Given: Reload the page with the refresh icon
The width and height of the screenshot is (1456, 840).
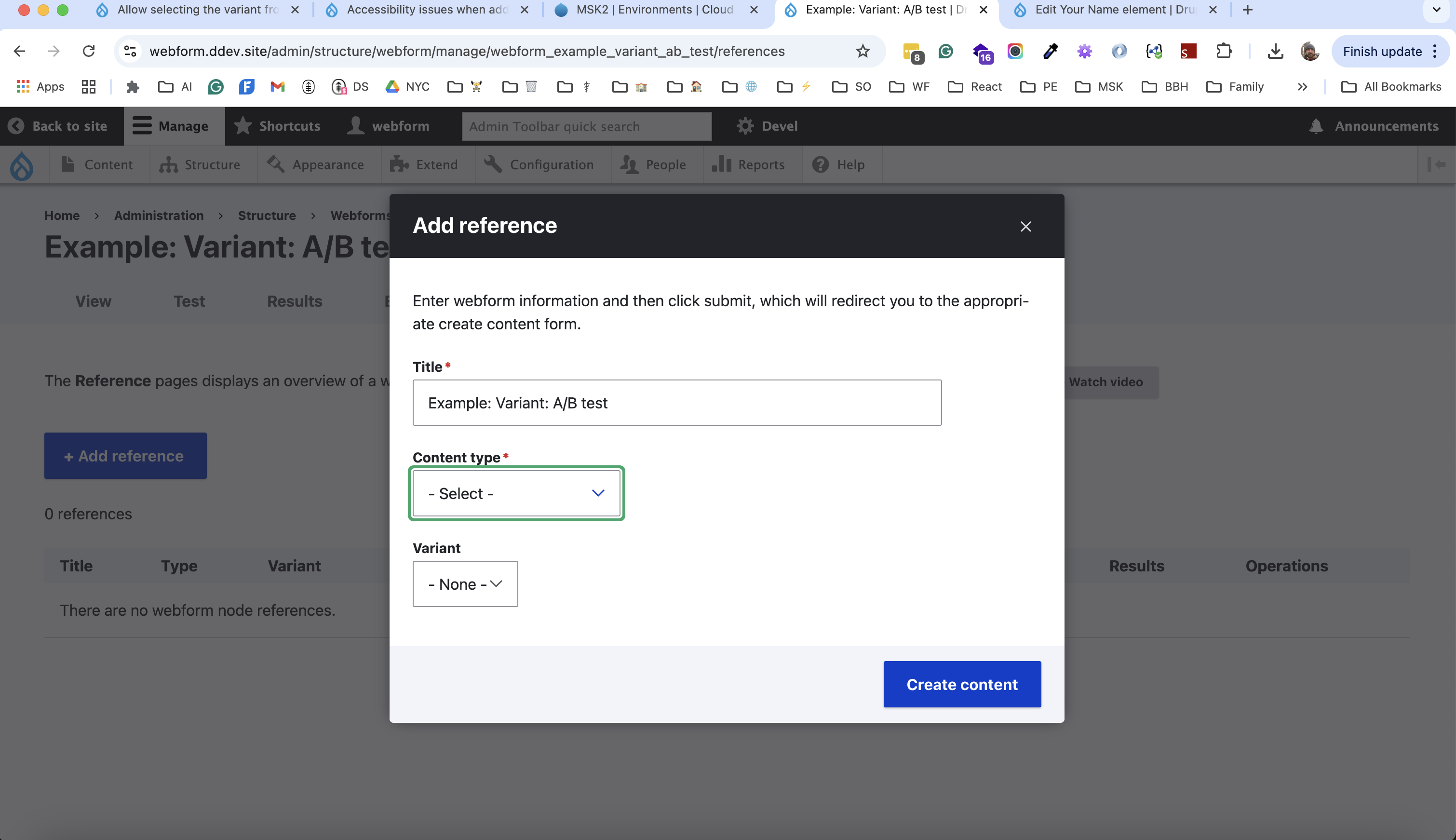Looking at the screenshot, I should (x=89, y=51).
